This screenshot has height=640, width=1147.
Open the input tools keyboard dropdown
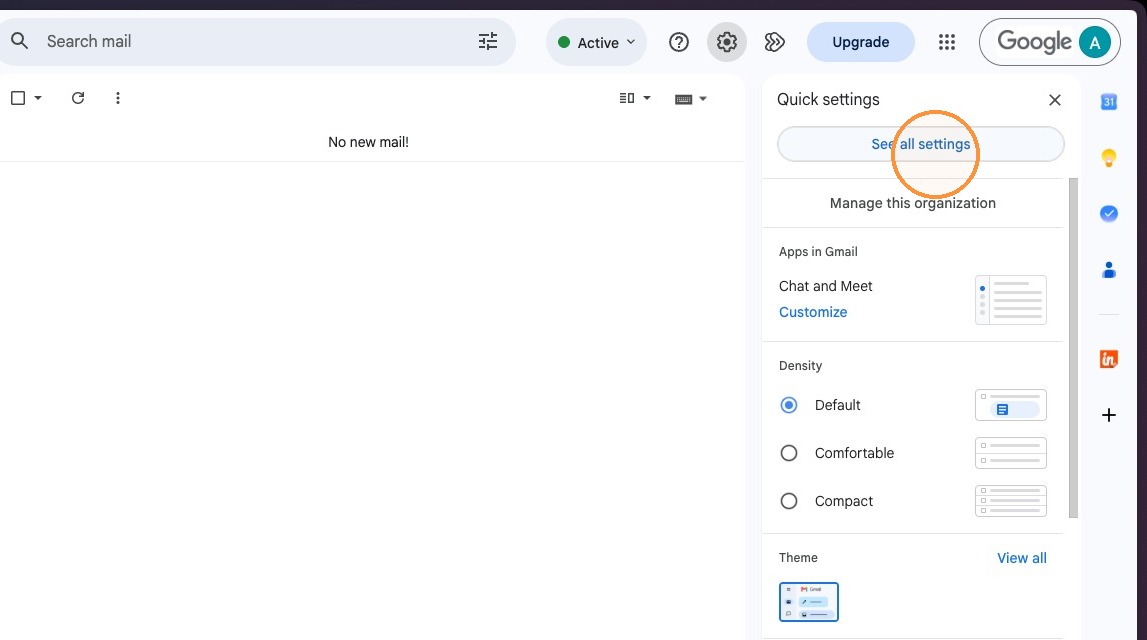click(x=691, y=99)
